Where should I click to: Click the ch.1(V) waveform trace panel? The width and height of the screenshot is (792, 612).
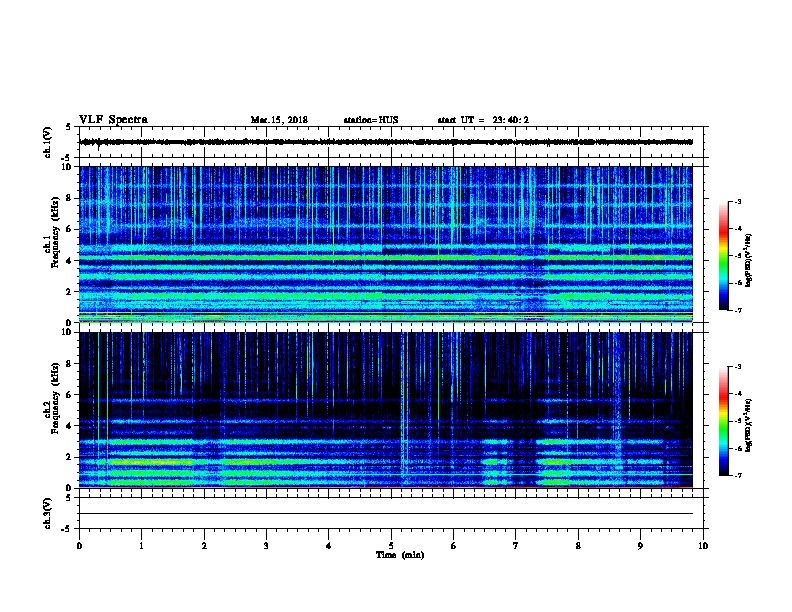[x=391, y=142]
